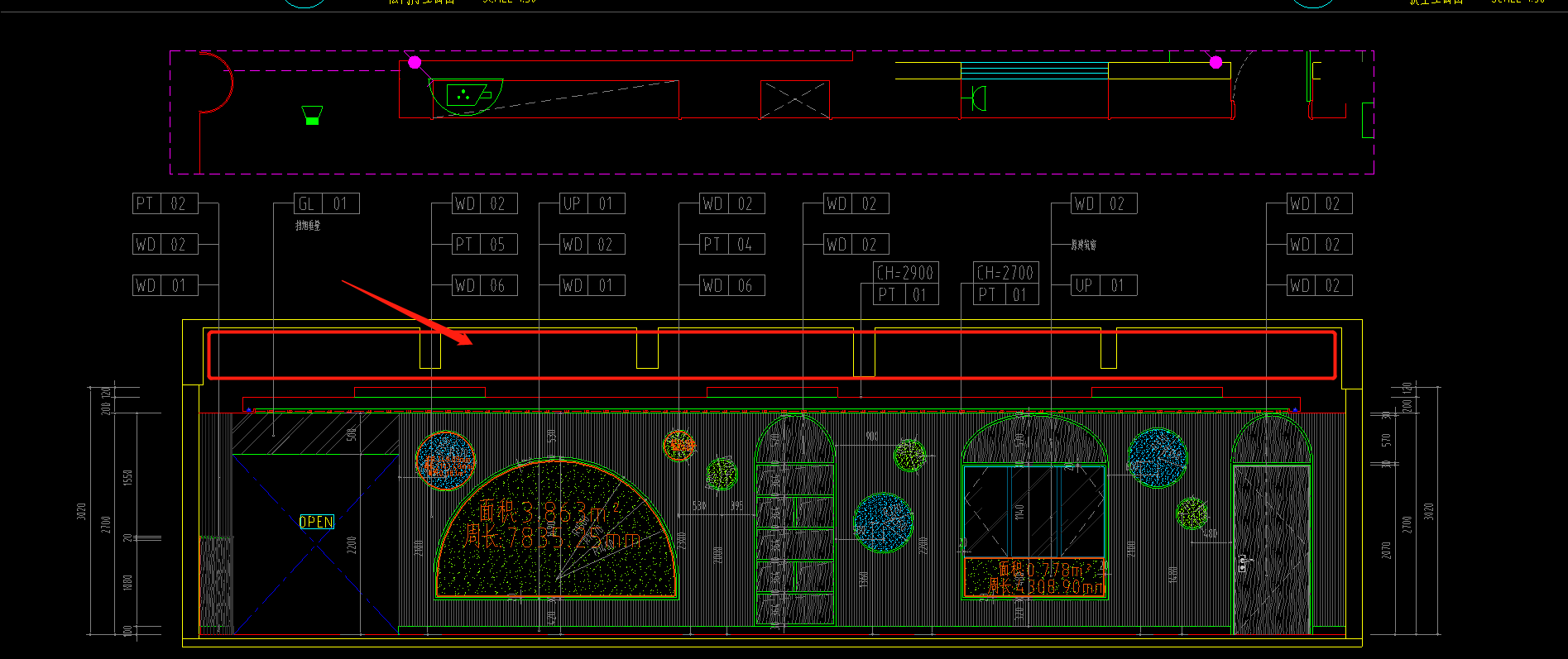Select the UP 01 tag right of PT 05 column

click(592, 203)
